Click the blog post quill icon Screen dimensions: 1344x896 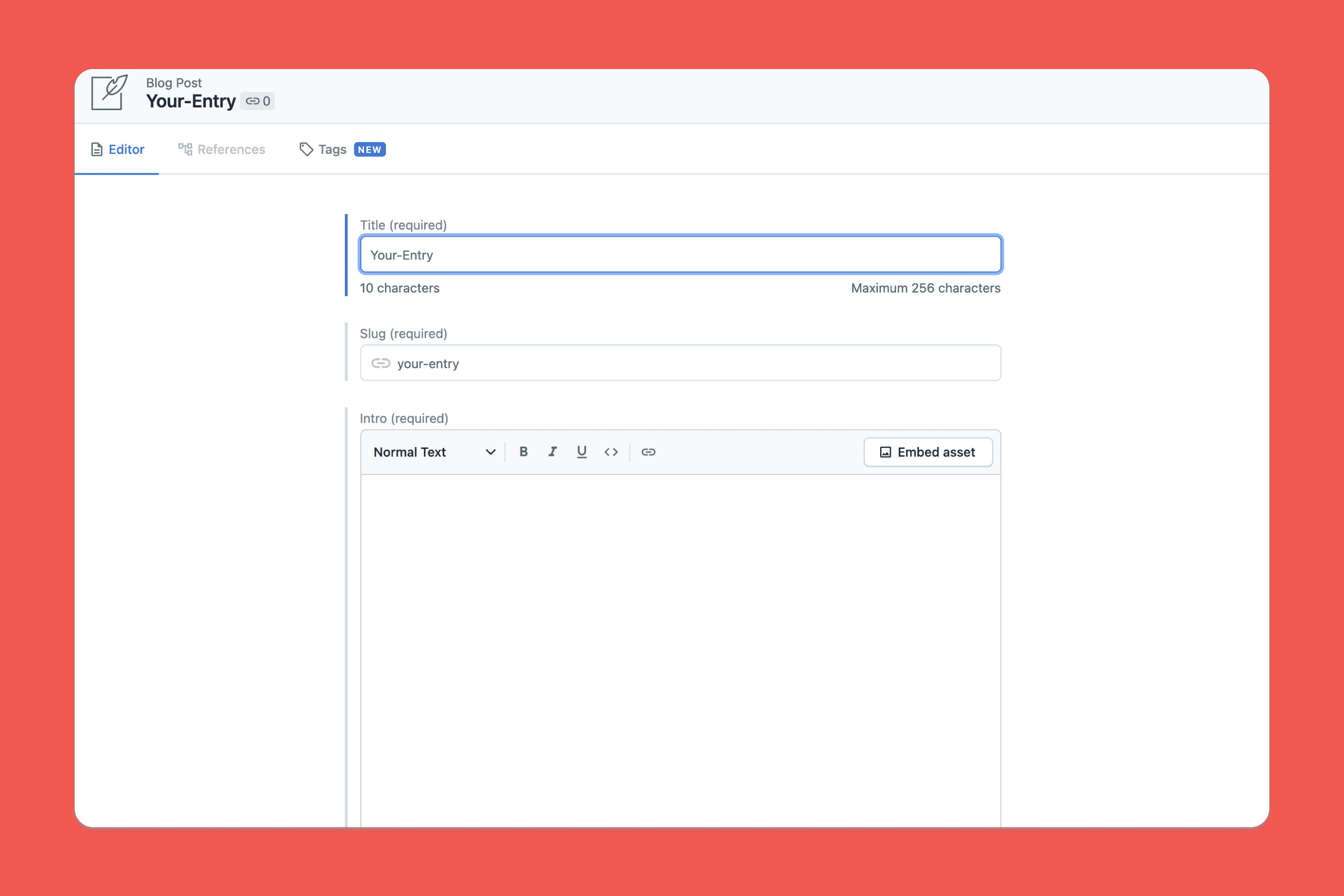(109, 92)
